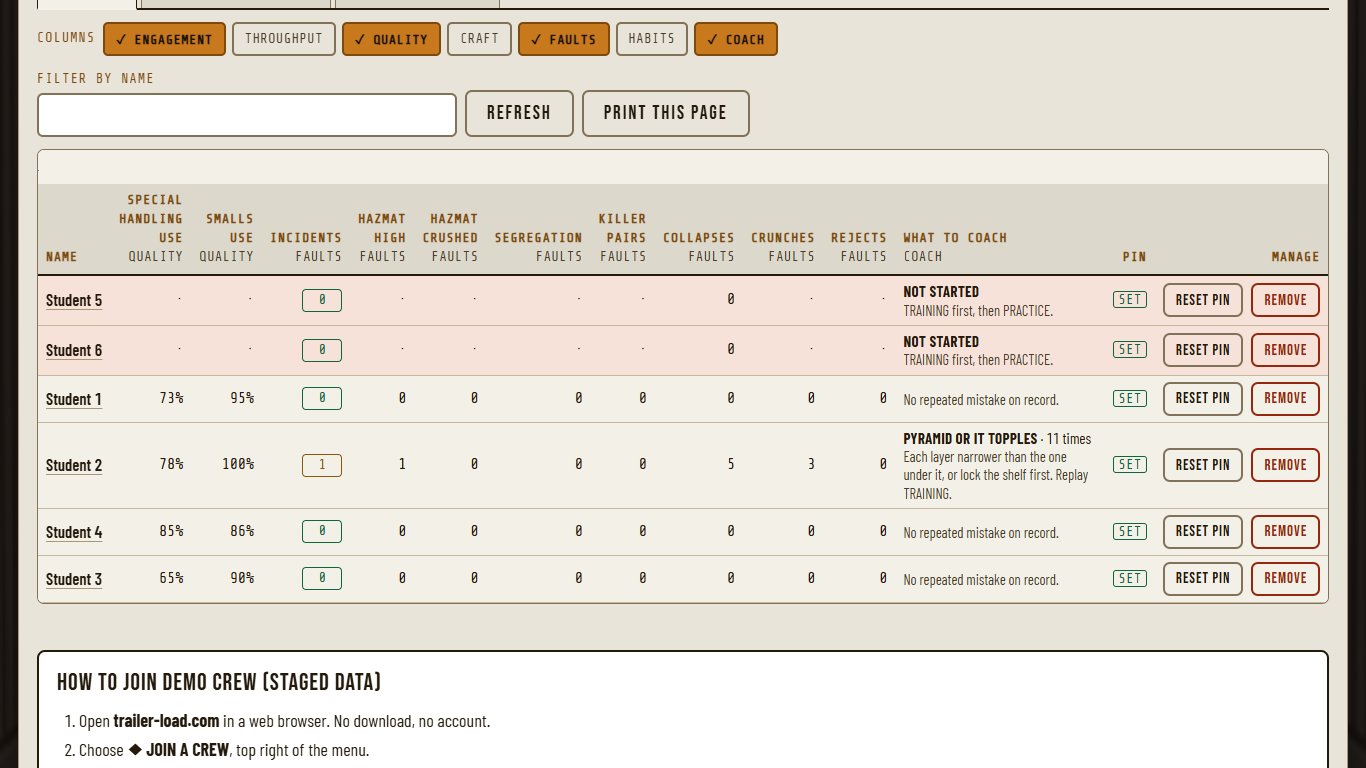Open Student 1 profile link

pos(74,399)
